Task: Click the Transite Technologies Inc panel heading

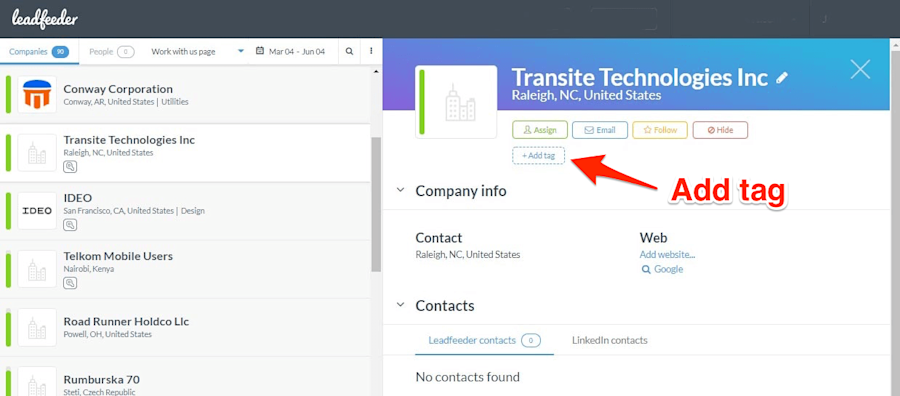Action: 639,77
